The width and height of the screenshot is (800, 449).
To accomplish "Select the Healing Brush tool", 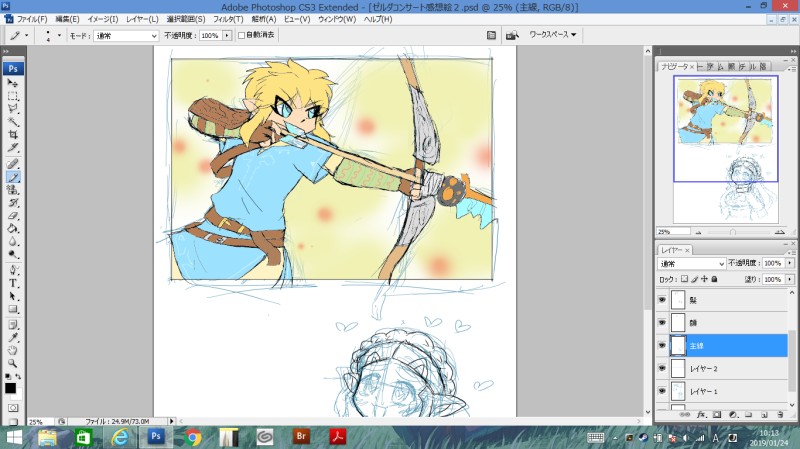I will click(x=13, y=164).
